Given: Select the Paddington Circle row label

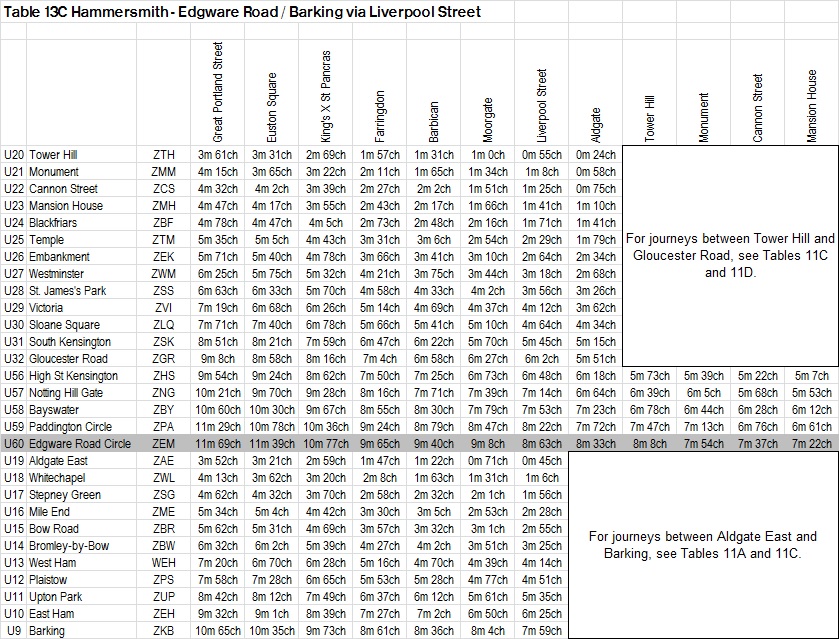Looking at the screenshot, I should point(70,427).
